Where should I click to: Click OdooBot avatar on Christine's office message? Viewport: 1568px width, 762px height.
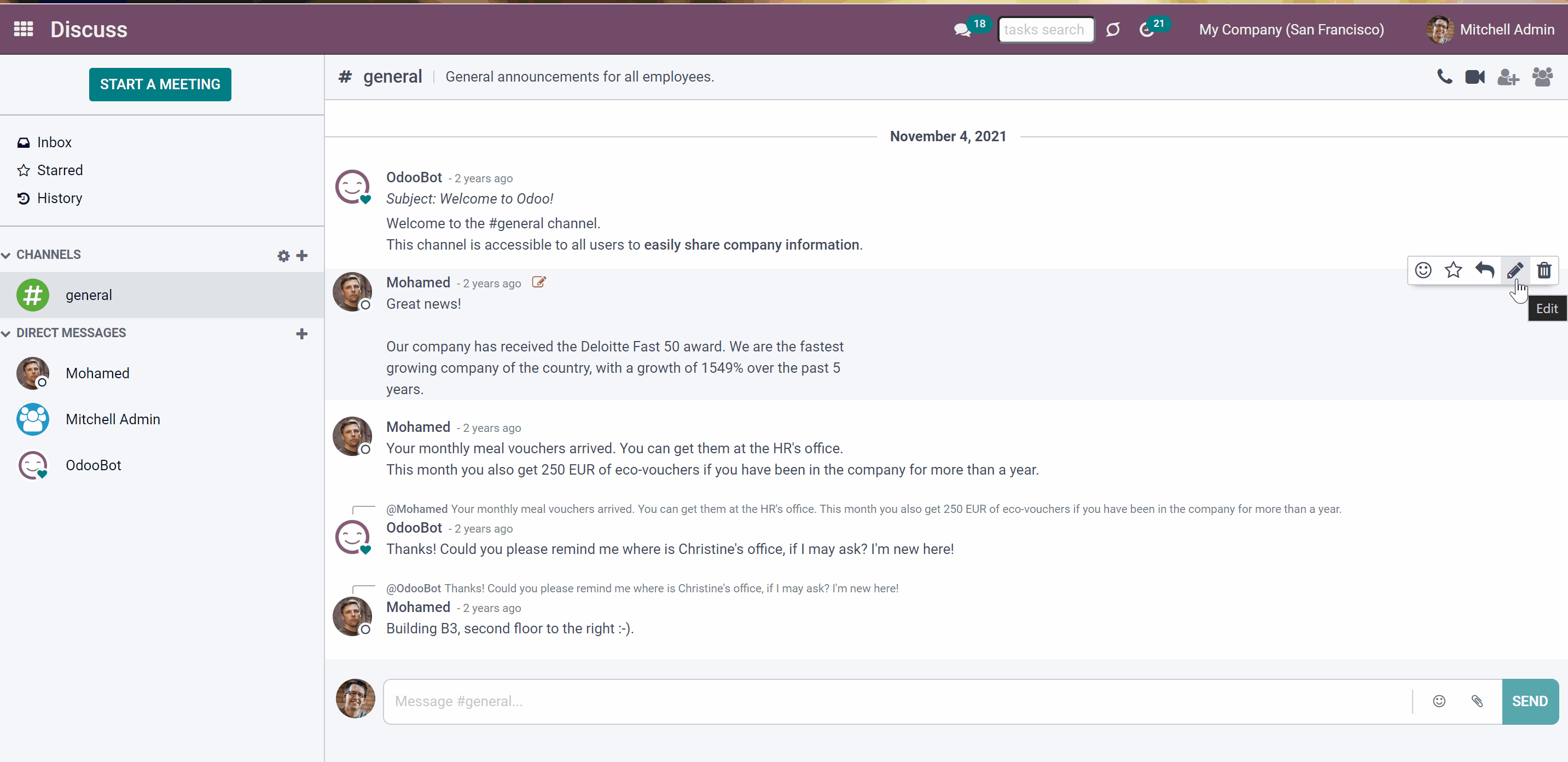click(352, 537)
